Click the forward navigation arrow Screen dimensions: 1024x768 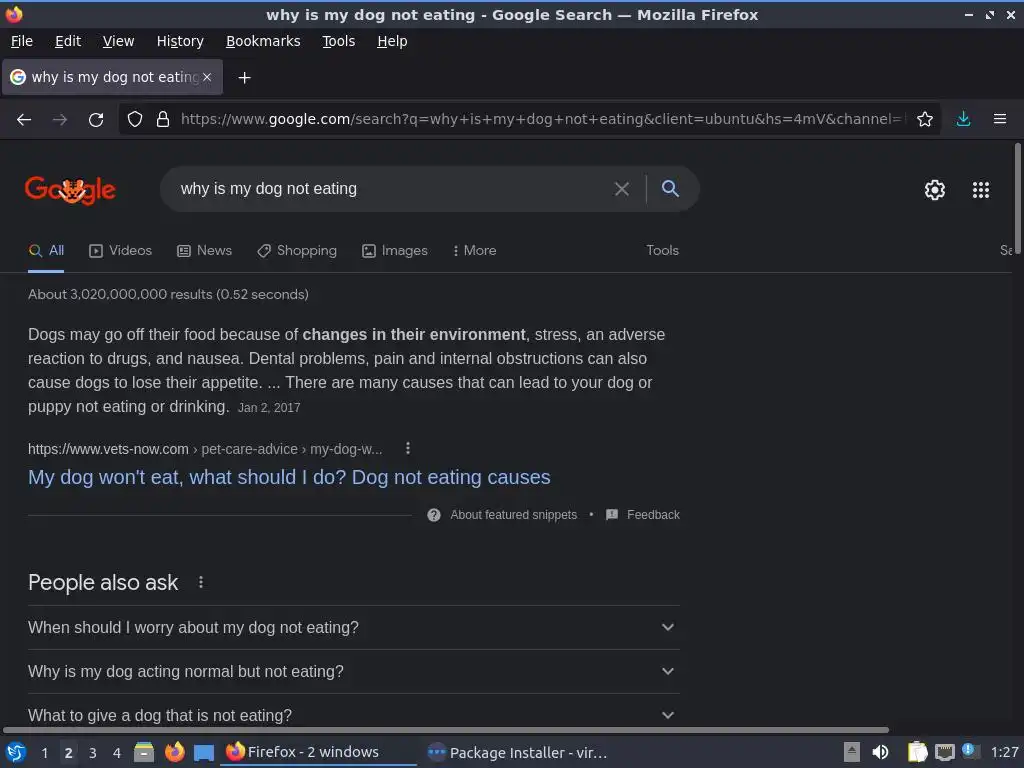(59, 120)
